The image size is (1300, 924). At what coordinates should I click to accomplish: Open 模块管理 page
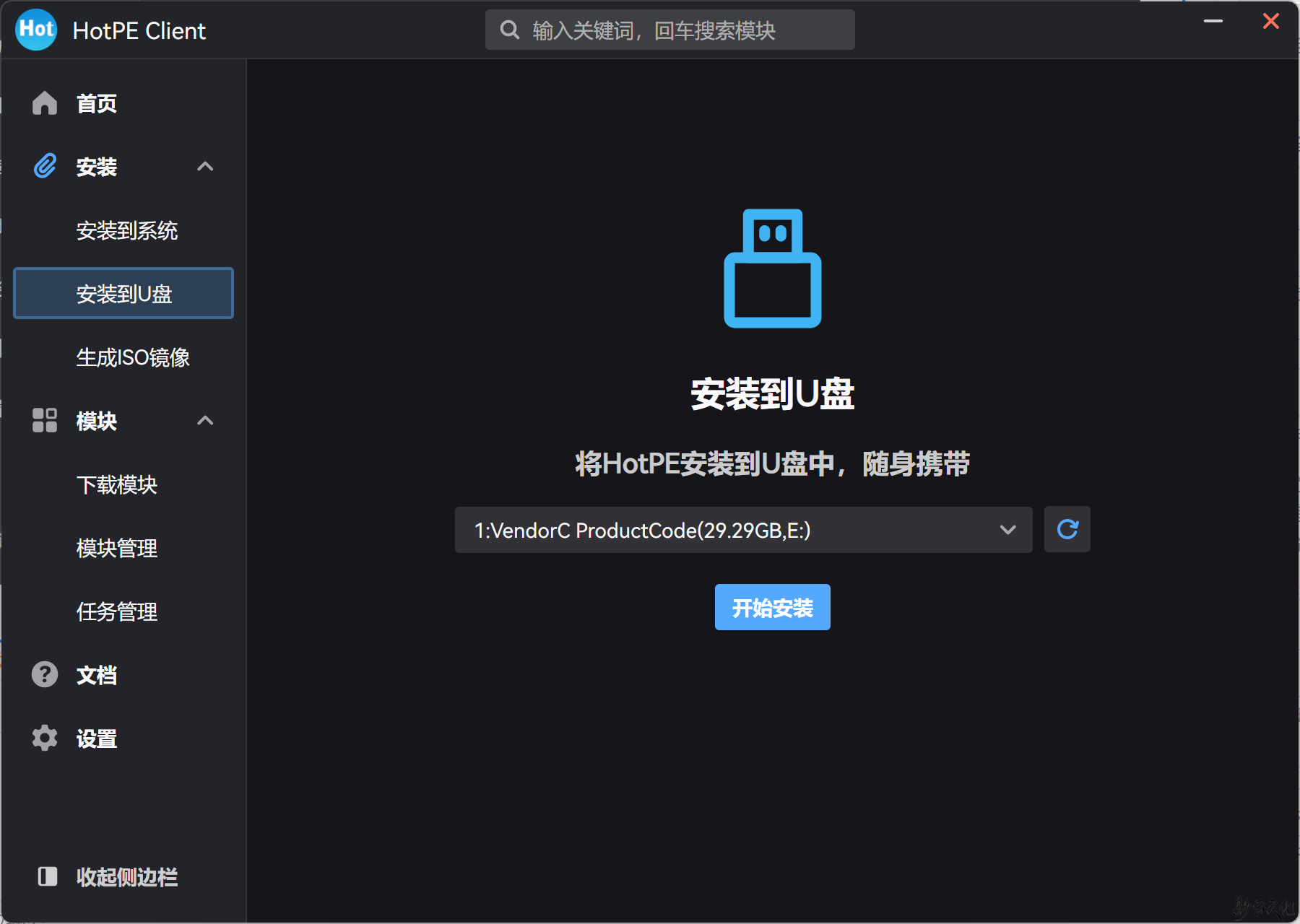pyautogui.click(x=117, y=549)
